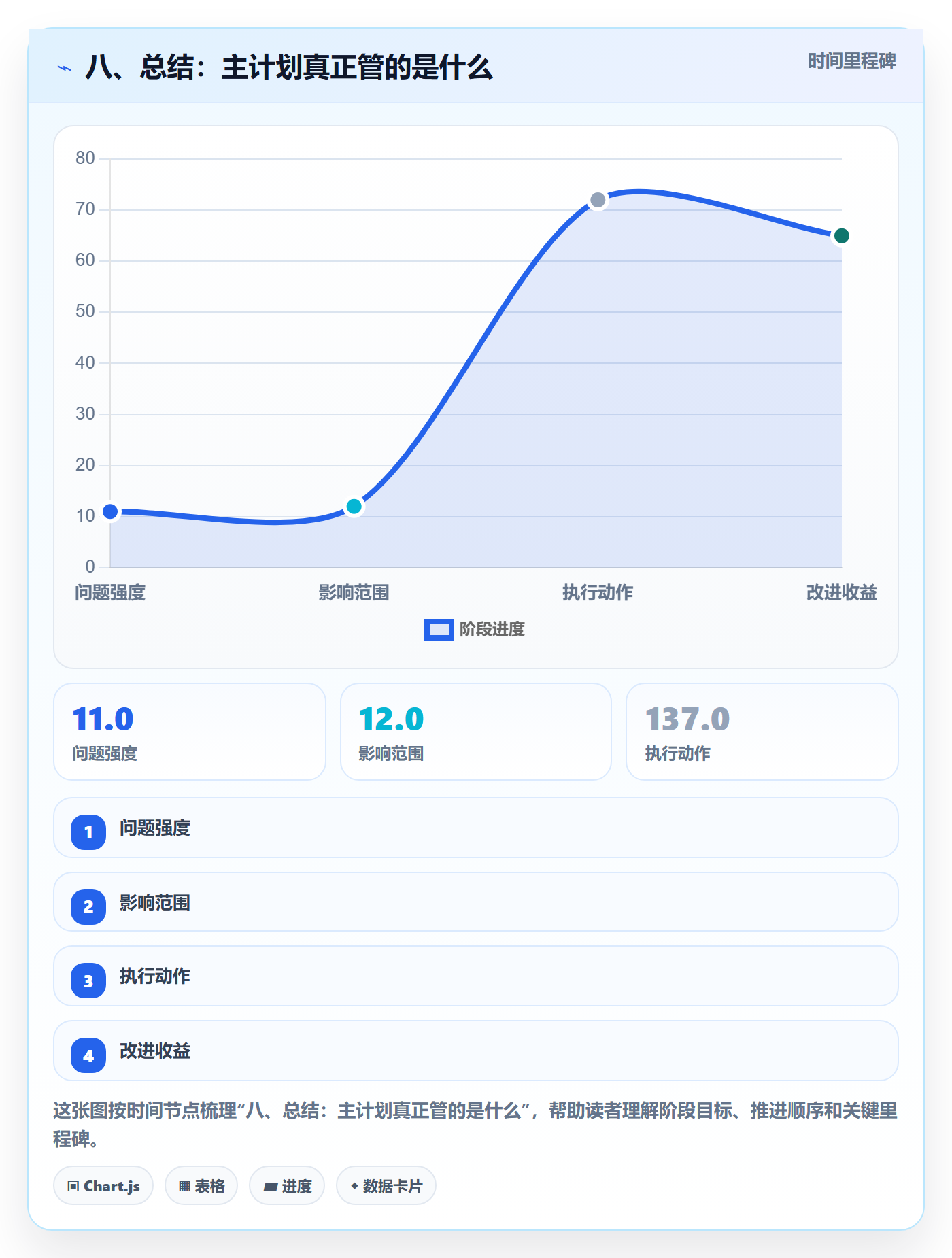The width and height of the screenshot is (952, 1258).
Task: Click the lightning icon beside the title
Action: 65,68
